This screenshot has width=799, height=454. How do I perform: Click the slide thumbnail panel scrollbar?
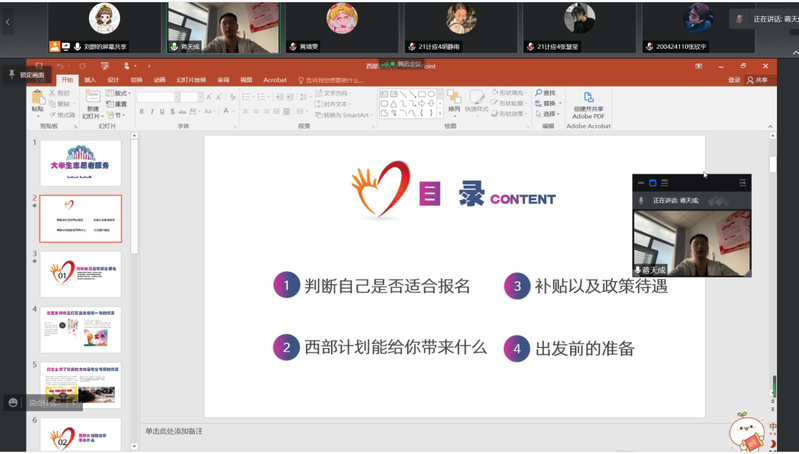tap(134, 200)
